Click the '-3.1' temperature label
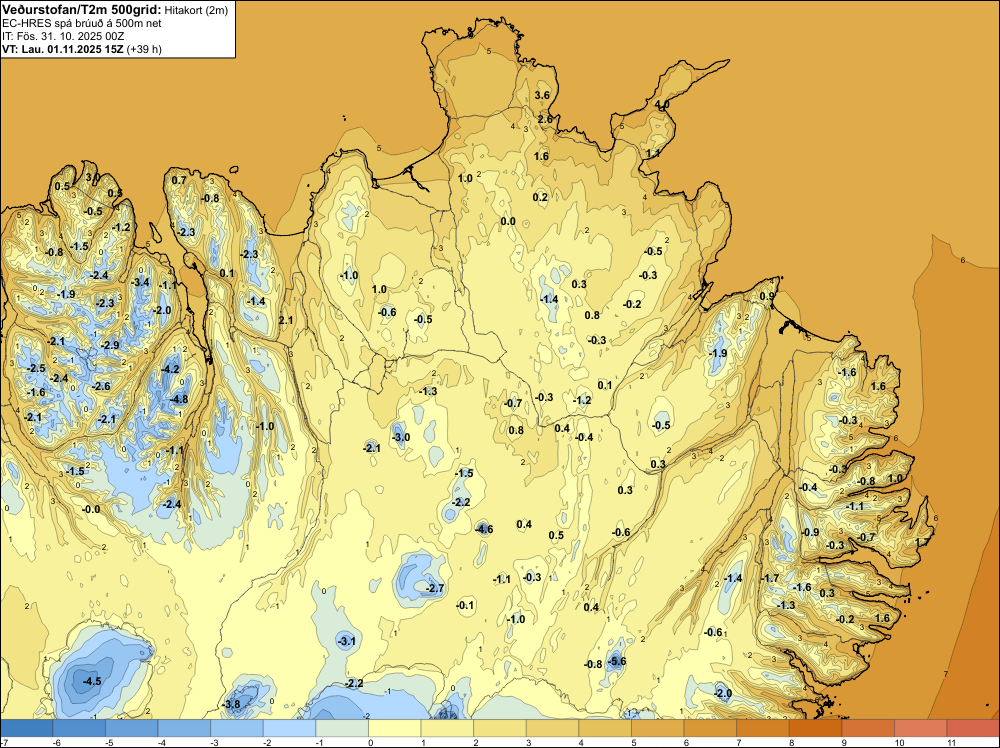The height and width of the screenshot is (748, 1000). click(x=346, y=642)
